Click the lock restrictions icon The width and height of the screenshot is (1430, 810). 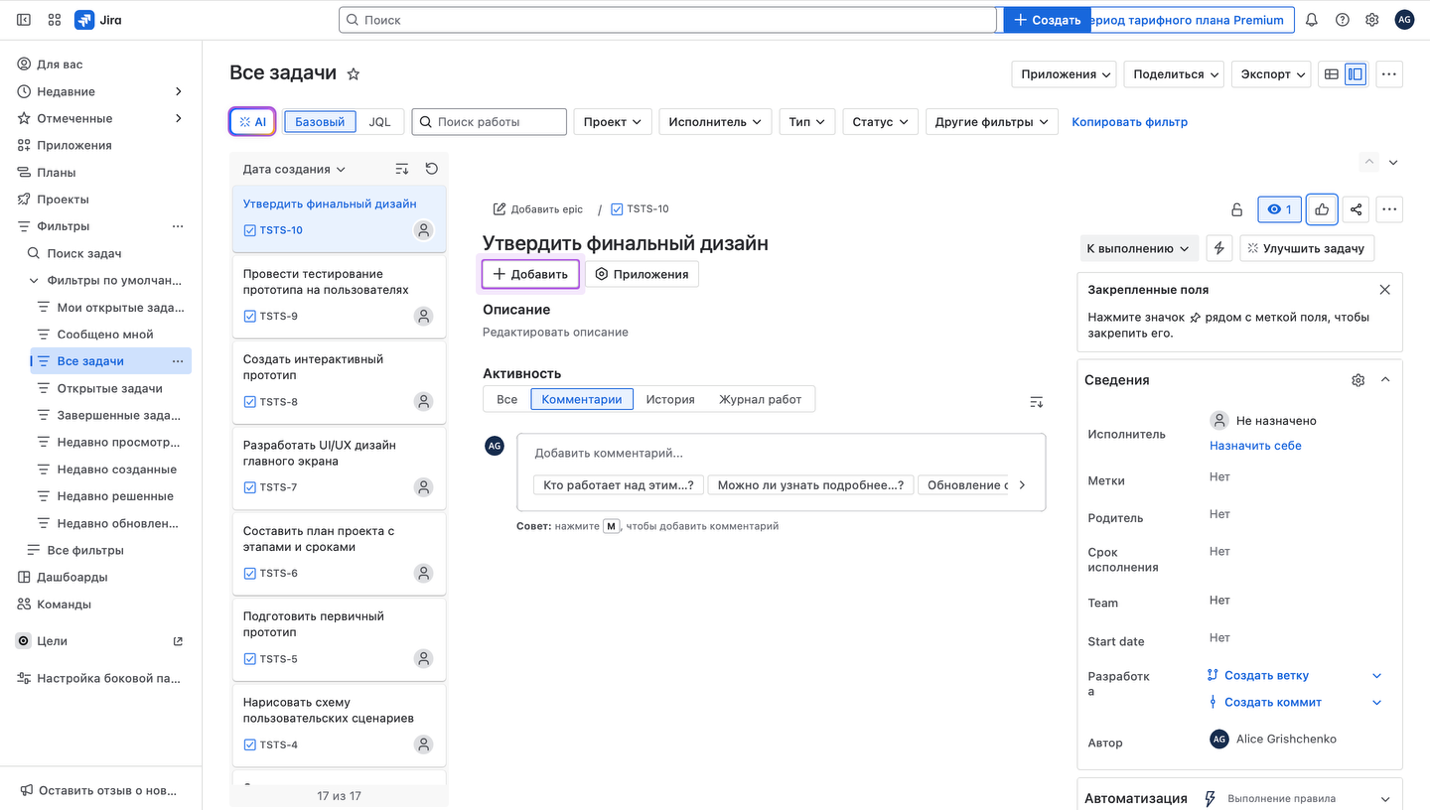point(1236,209)
